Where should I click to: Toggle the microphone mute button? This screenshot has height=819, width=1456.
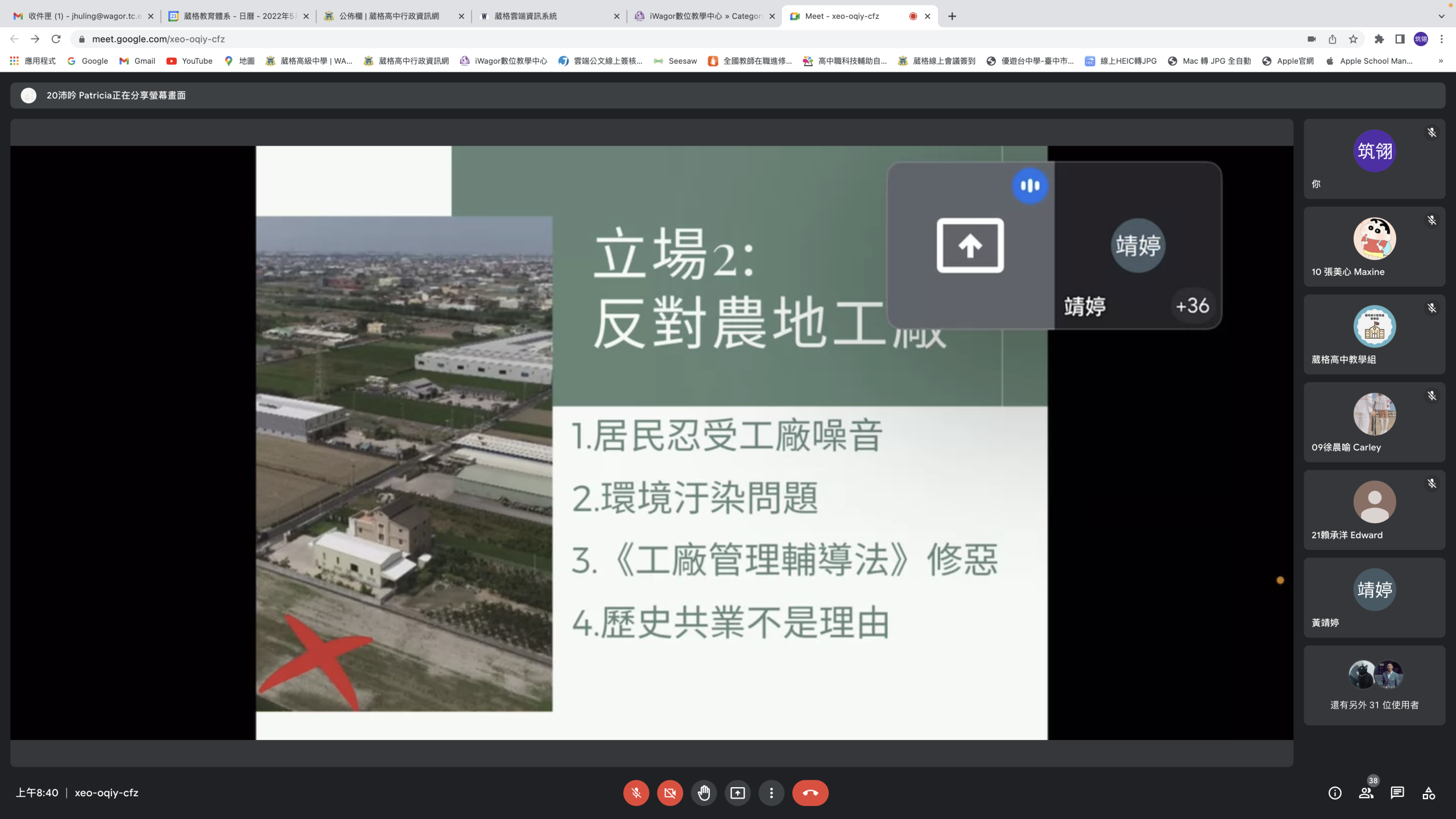point(636,793)
